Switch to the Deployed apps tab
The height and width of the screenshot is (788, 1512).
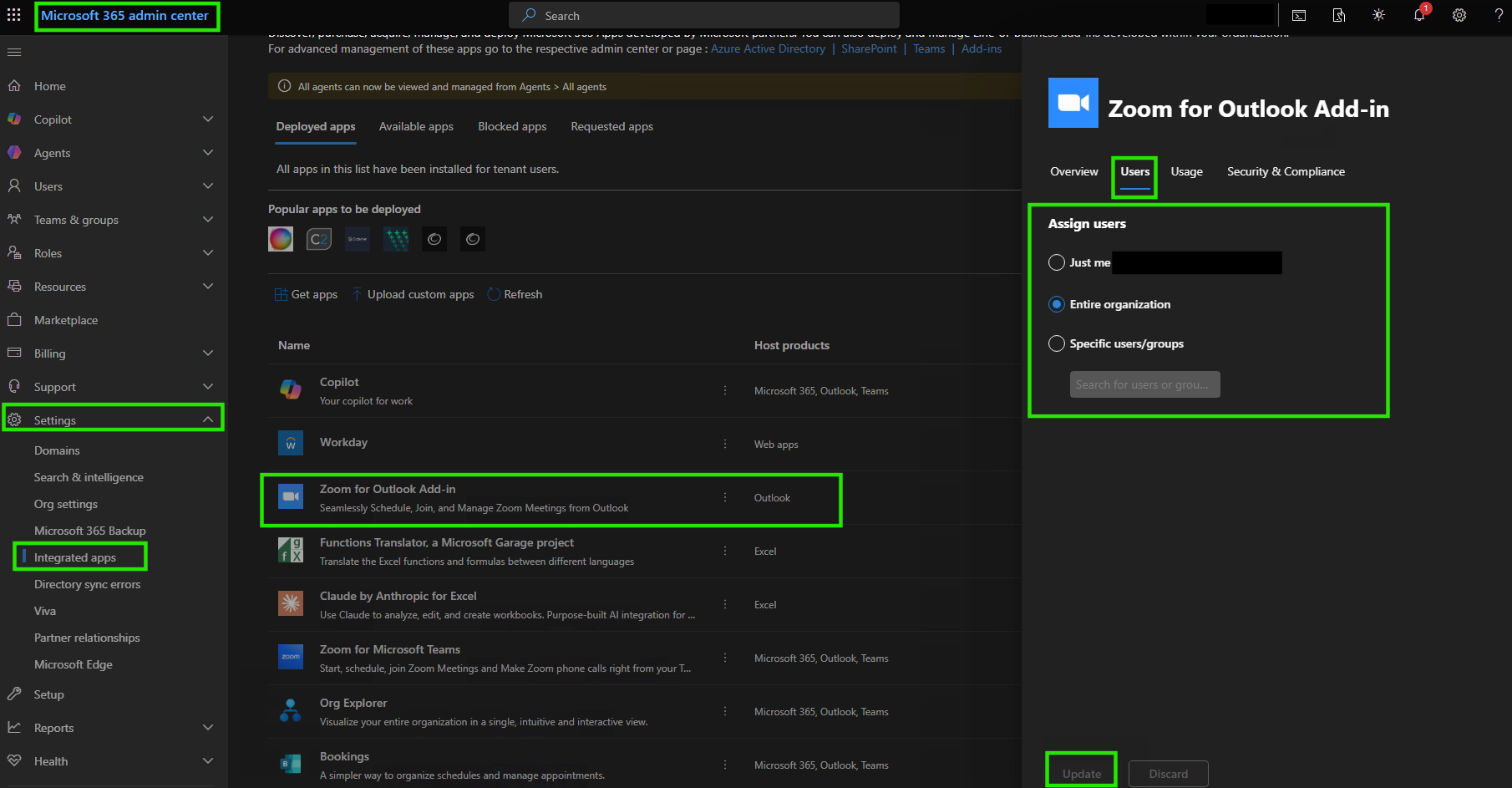(x=316, y=126)
